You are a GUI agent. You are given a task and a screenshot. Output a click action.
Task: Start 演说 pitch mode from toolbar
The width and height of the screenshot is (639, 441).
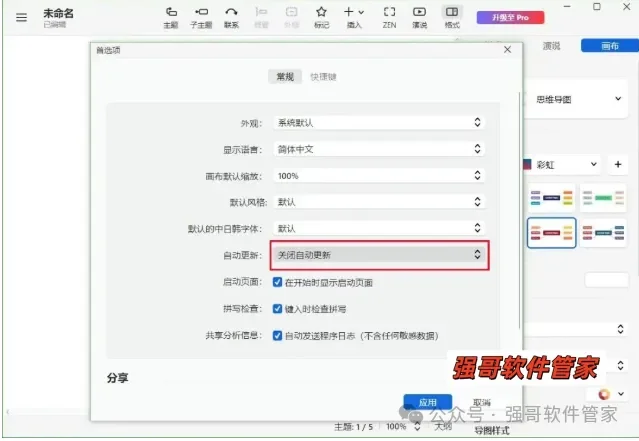[x=419, y=18]
